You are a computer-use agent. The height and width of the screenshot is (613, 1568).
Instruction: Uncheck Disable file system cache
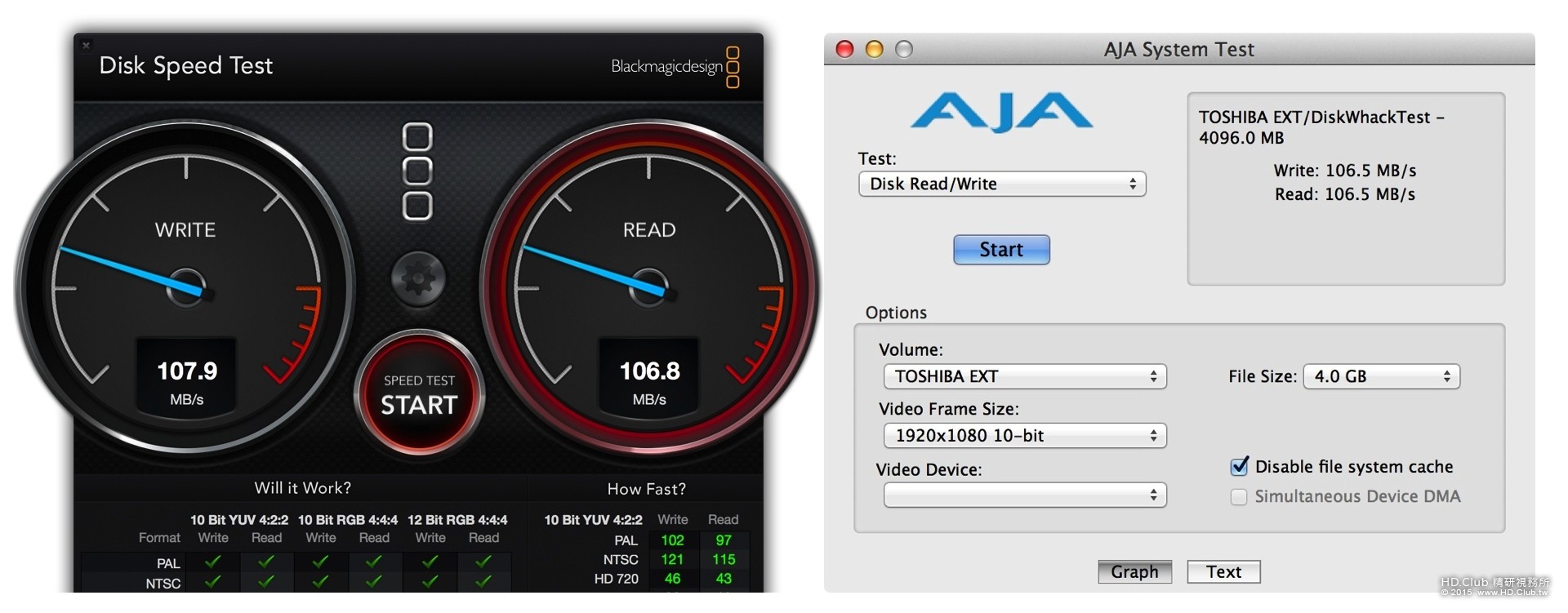tap(1240, 467)
